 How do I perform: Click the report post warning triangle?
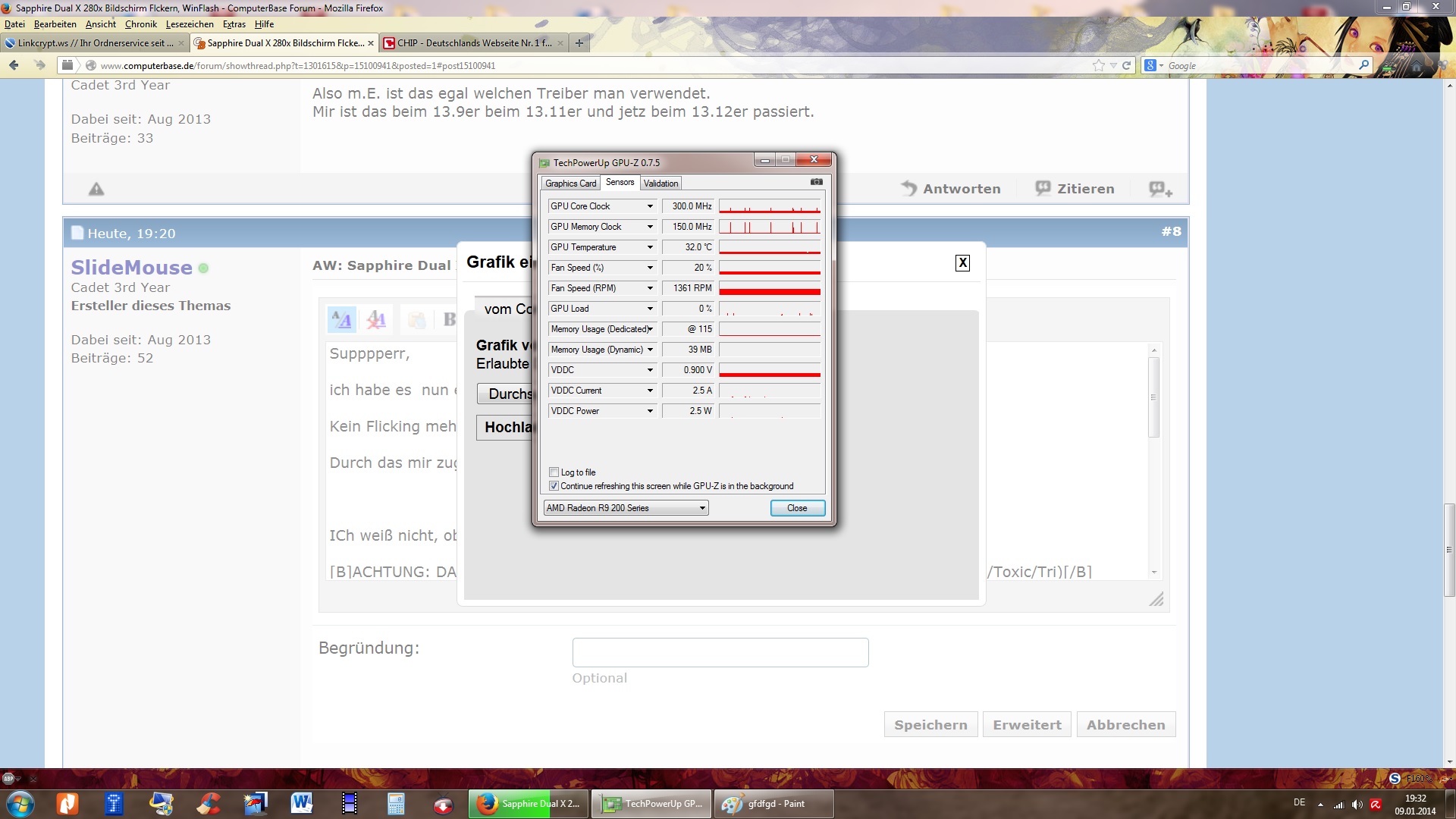tap(96, 189)
